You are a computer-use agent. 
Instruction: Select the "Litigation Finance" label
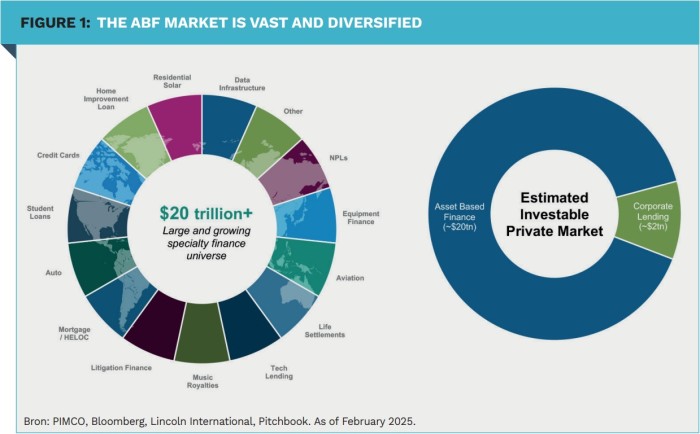(x=124, y=368)
